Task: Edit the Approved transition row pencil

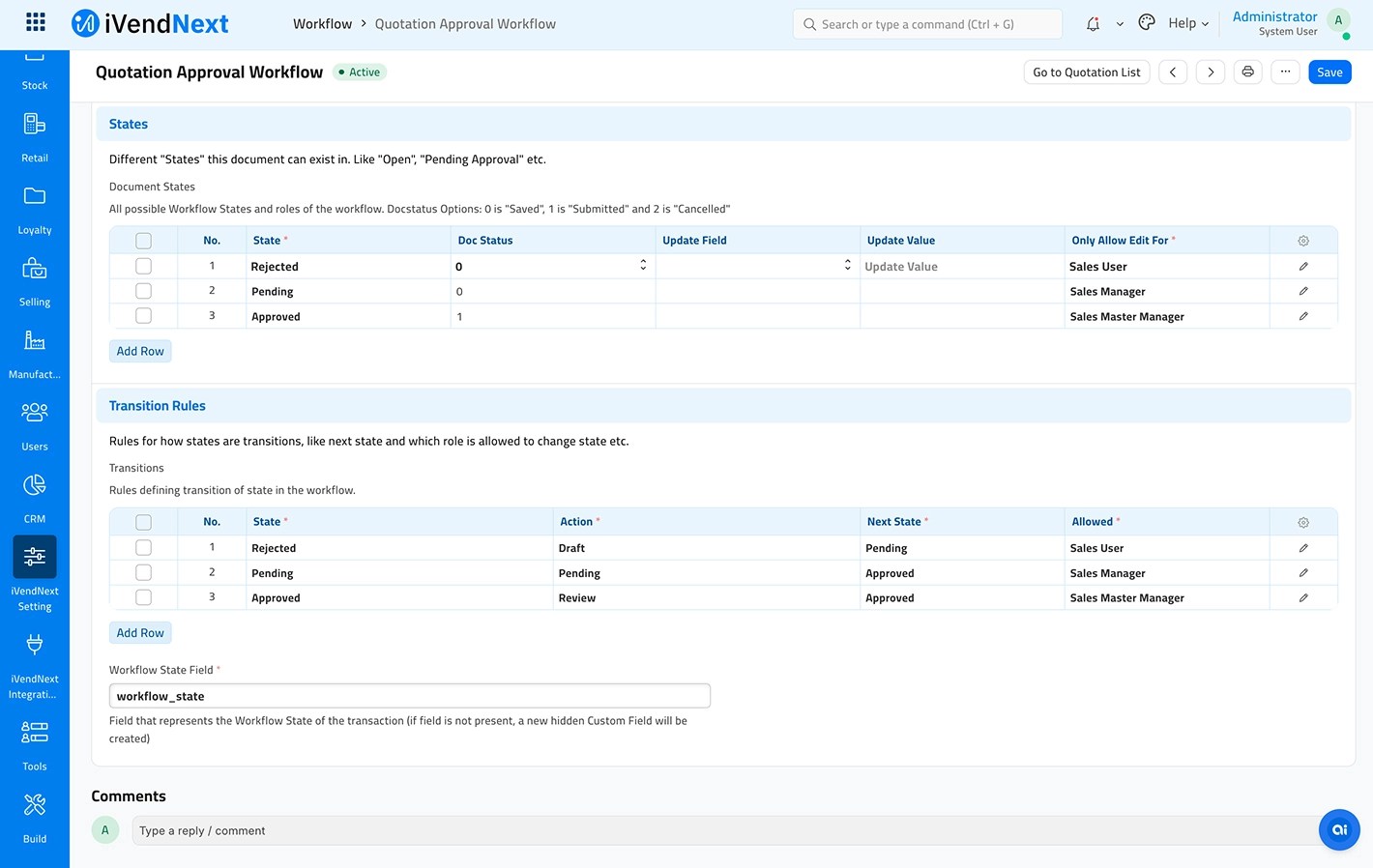Action: click(1303, 598)
